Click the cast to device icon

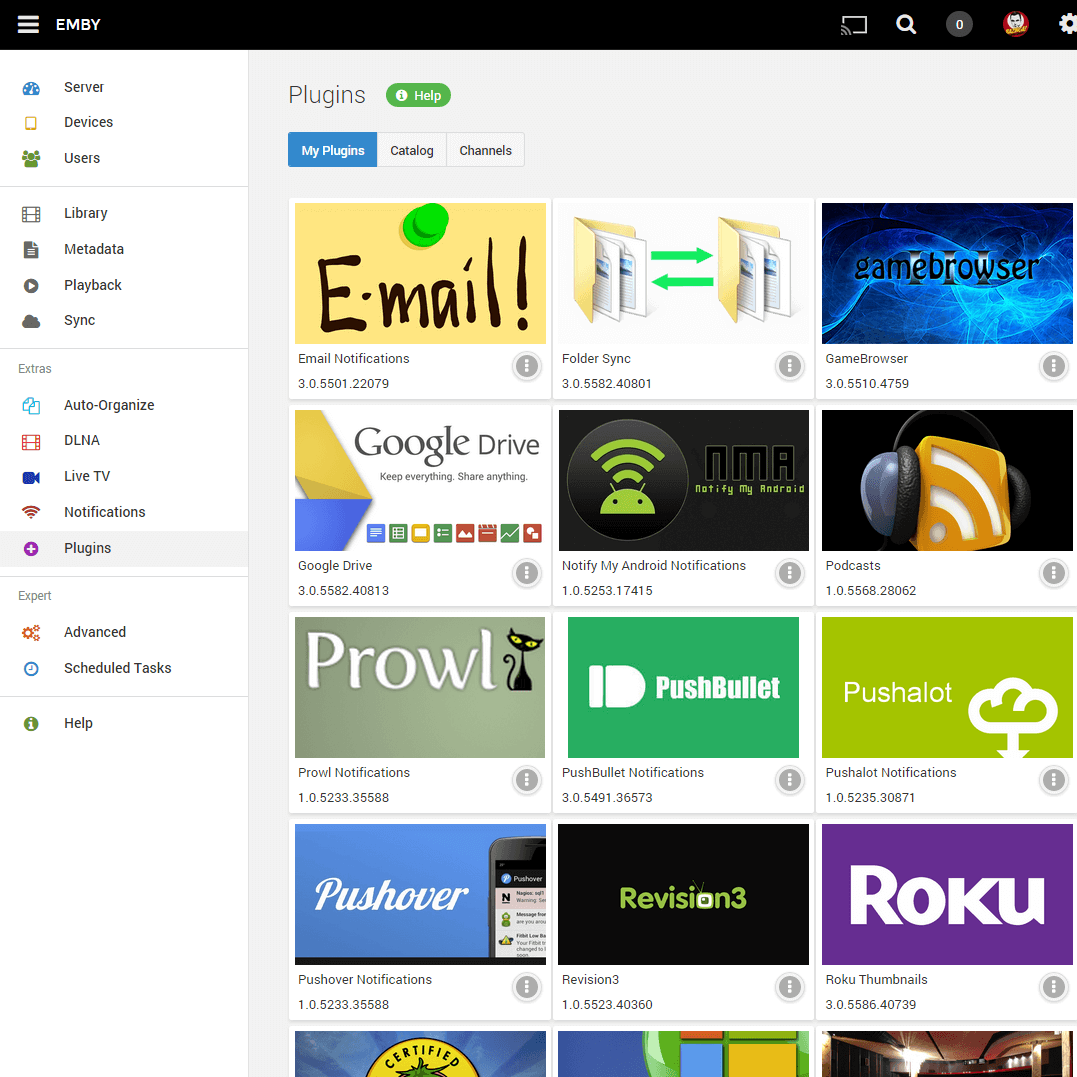pos(853,25)
